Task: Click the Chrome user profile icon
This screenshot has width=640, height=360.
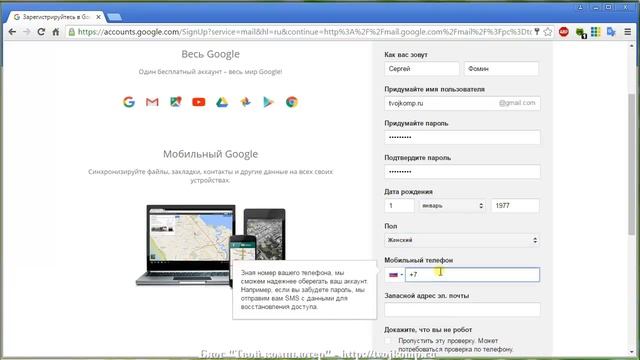Action: pyautogui.click(x=580, y=7)
